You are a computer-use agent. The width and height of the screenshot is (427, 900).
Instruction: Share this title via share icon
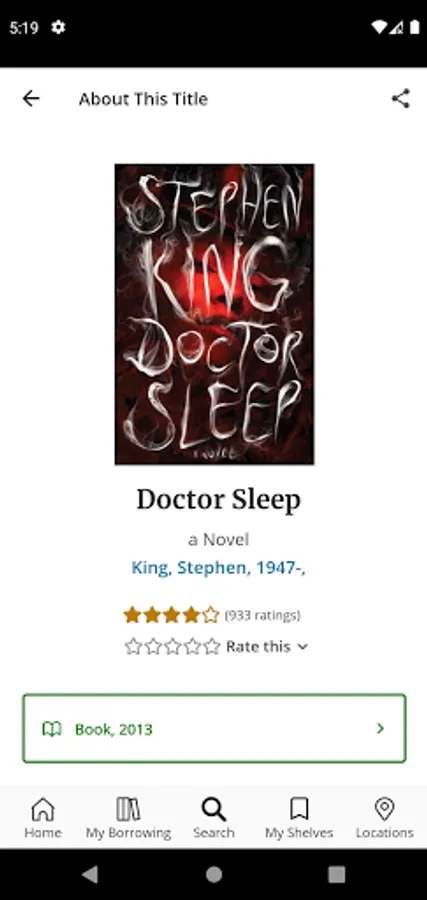coord(401,99)
